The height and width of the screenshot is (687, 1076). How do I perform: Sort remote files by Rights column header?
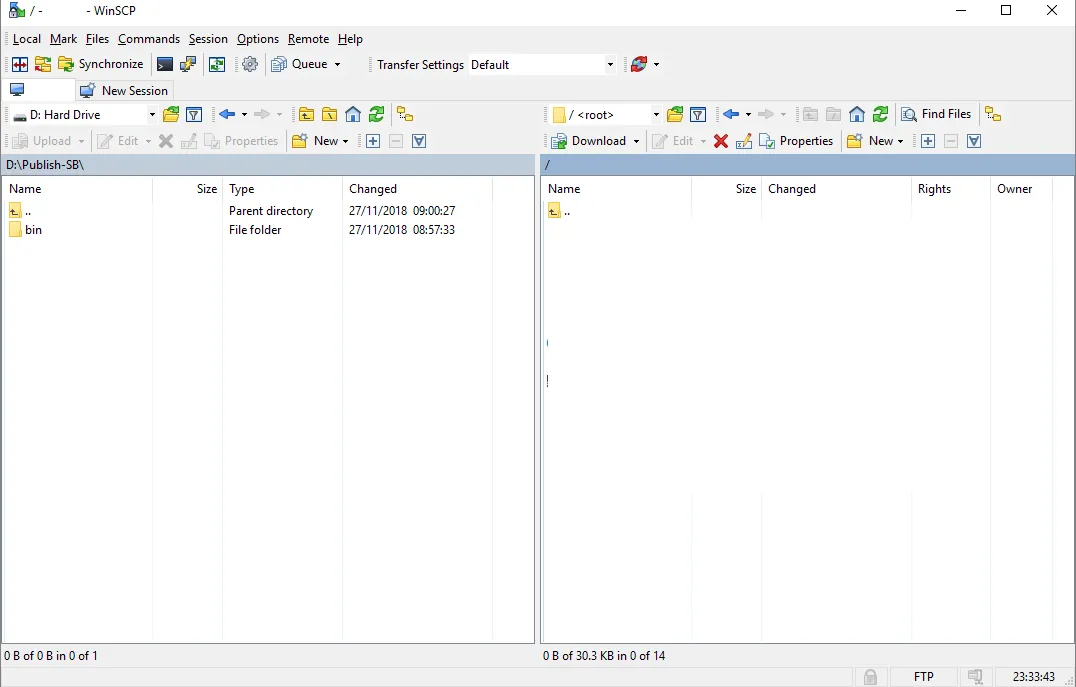(x=950, y=189)
